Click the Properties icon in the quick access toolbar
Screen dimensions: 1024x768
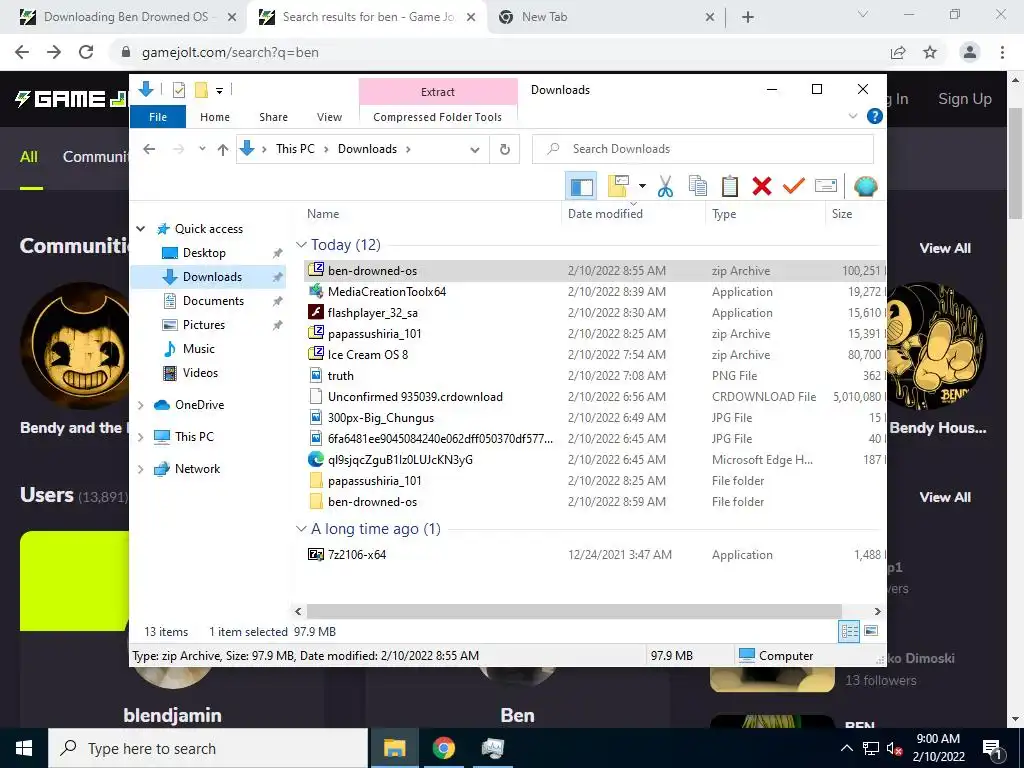178,90
